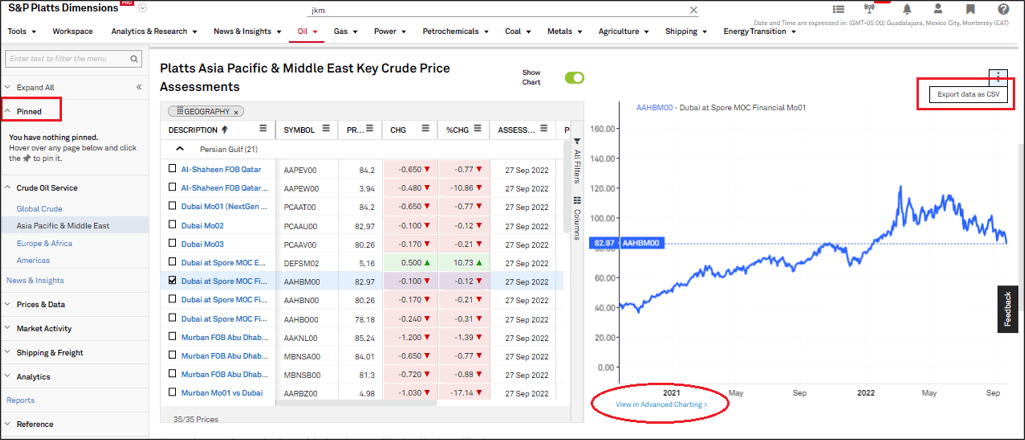Uncheck the AAHBM00 row checkbox
The width and height of the screenshot is (1025, 440).
pos(172,280)
